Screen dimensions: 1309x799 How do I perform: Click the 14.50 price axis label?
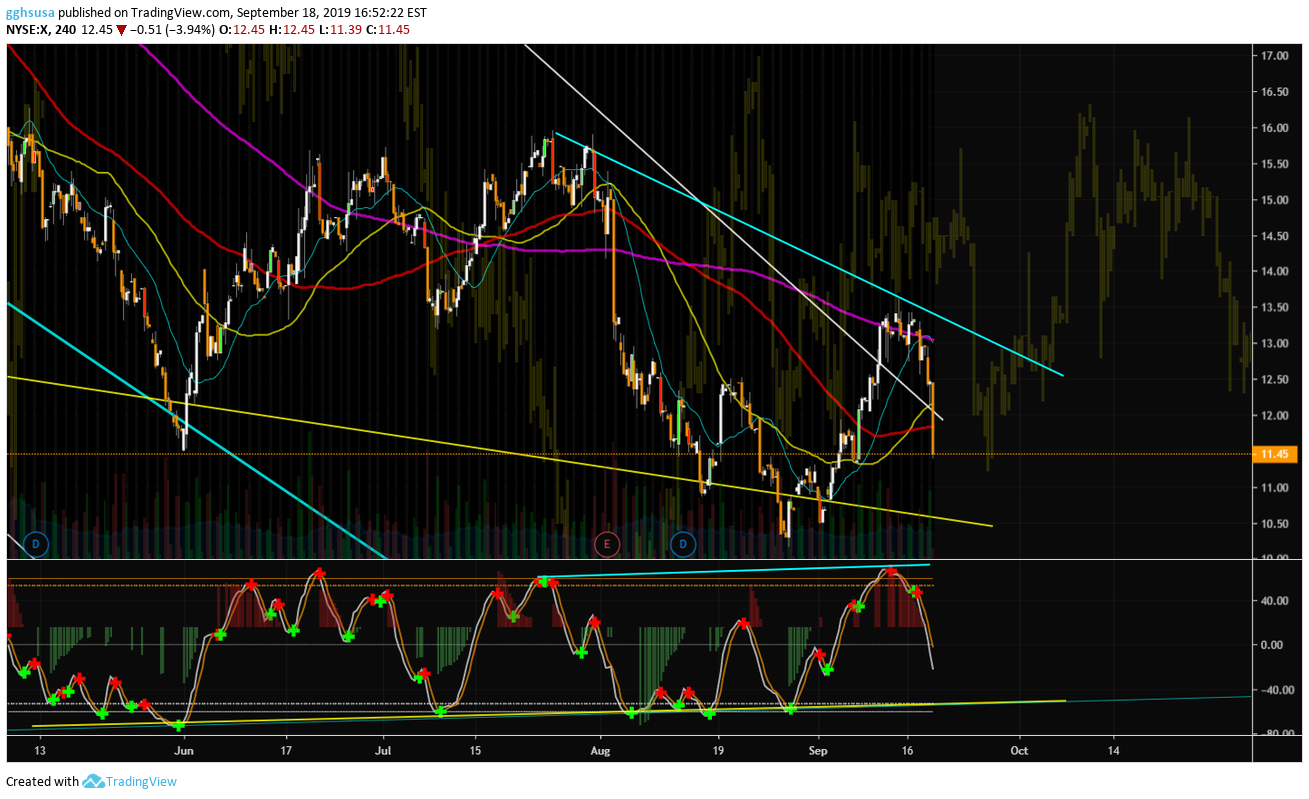(x=1273, y=236)
